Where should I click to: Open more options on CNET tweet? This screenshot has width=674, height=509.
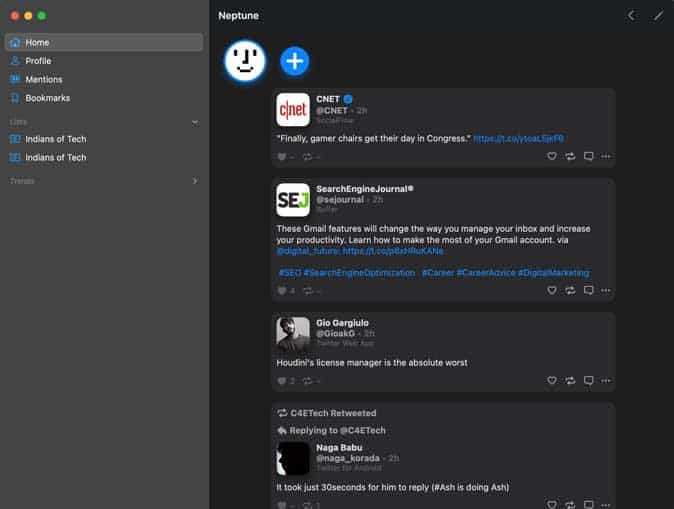click(x=606, y=156)
